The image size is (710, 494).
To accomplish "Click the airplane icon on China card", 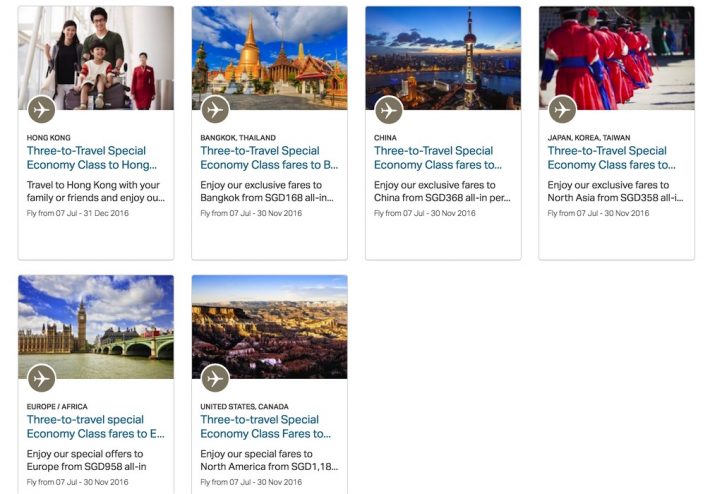I will [x=389, y=110].
